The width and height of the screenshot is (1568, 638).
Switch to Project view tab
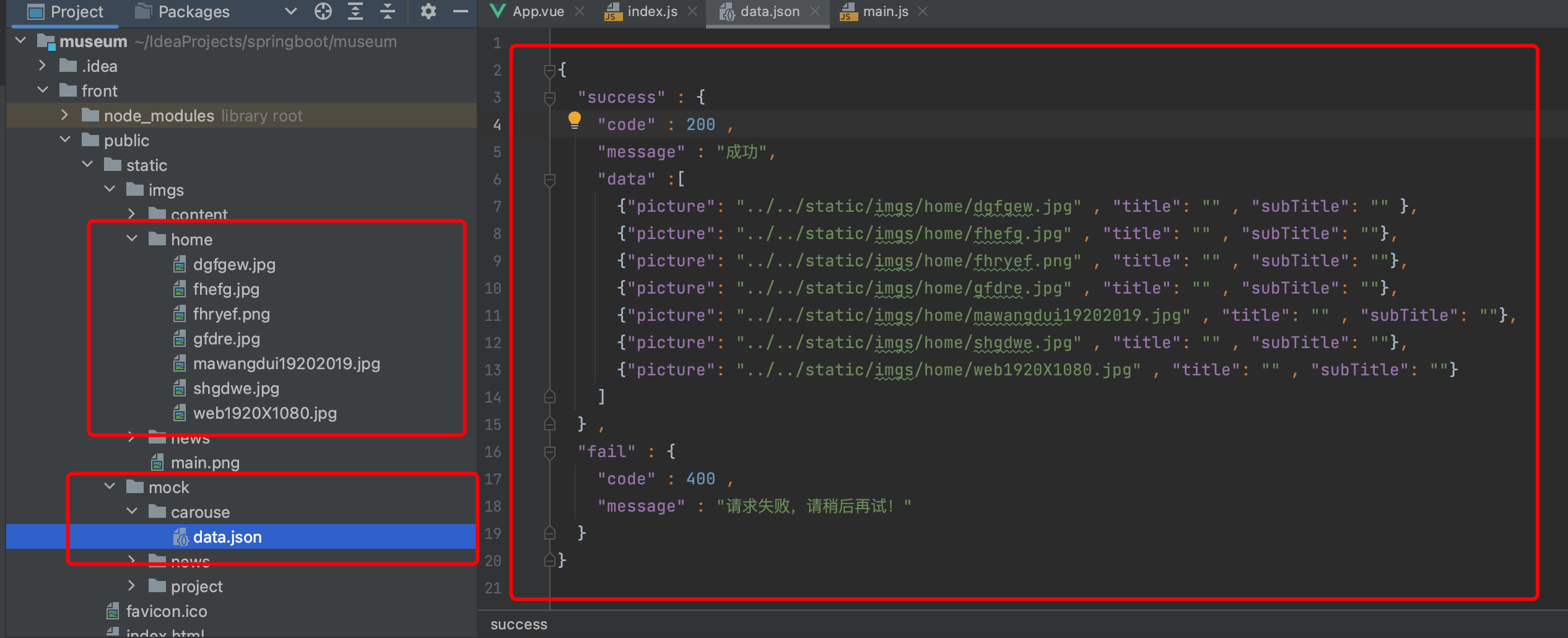point(66,12)
